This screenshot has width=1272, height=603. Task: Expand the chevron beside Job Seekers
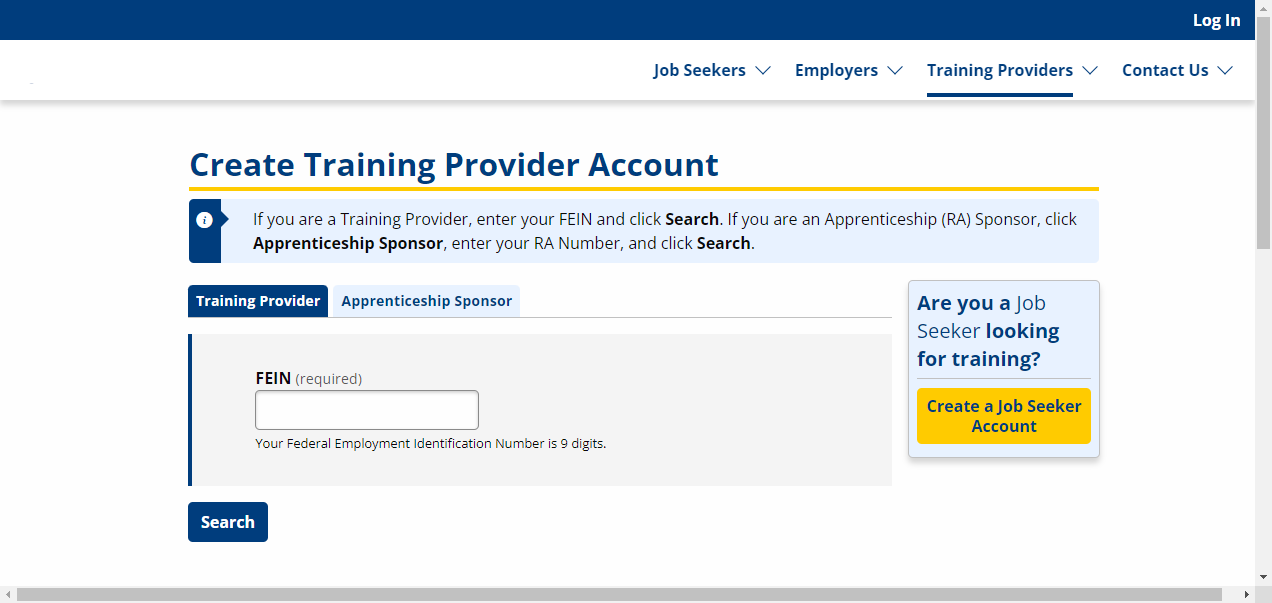click(762, 70)
